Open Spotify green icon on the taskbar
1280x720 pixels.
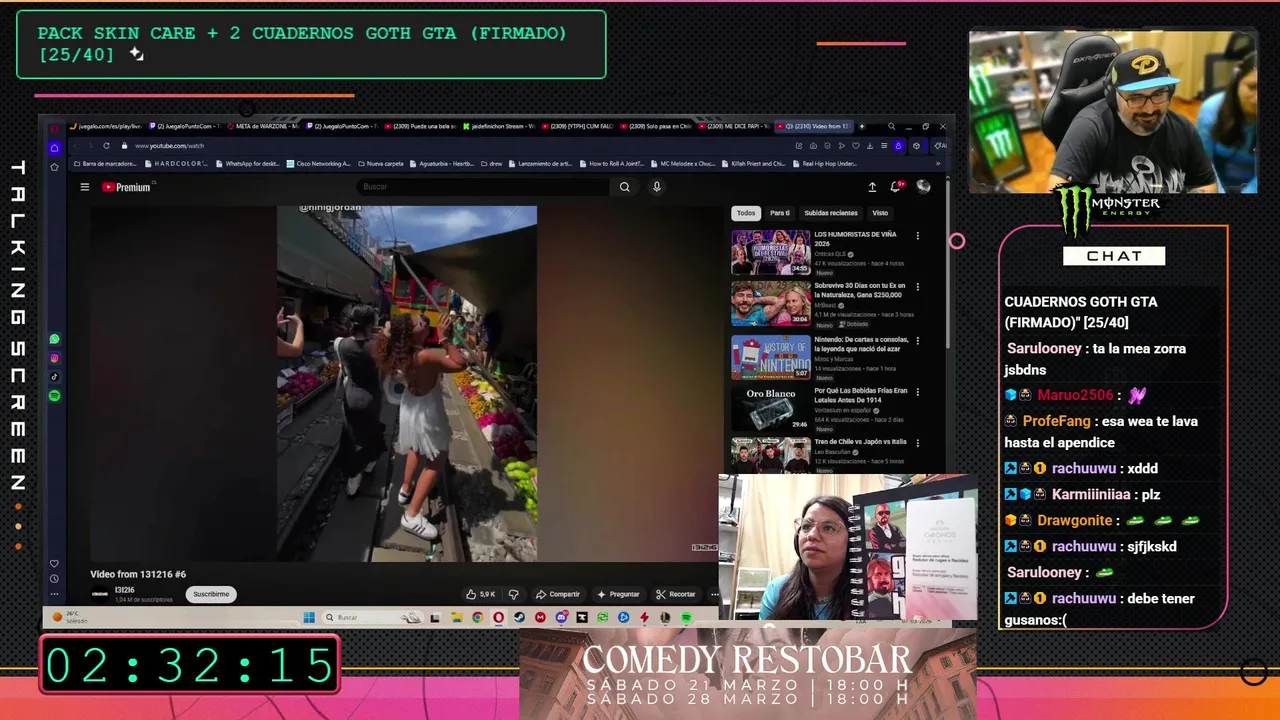(686, 617)
